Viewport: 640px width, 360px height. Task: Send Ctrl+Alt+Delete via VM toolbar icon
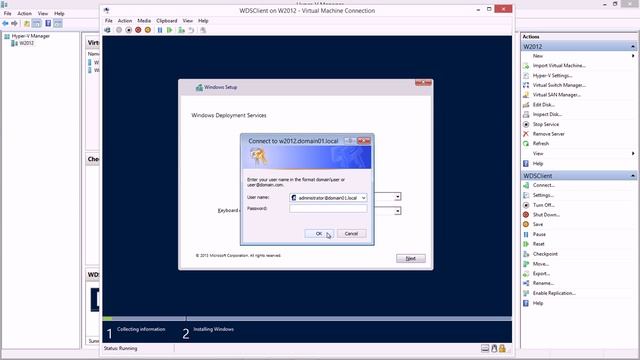click(x=107, y=30)
